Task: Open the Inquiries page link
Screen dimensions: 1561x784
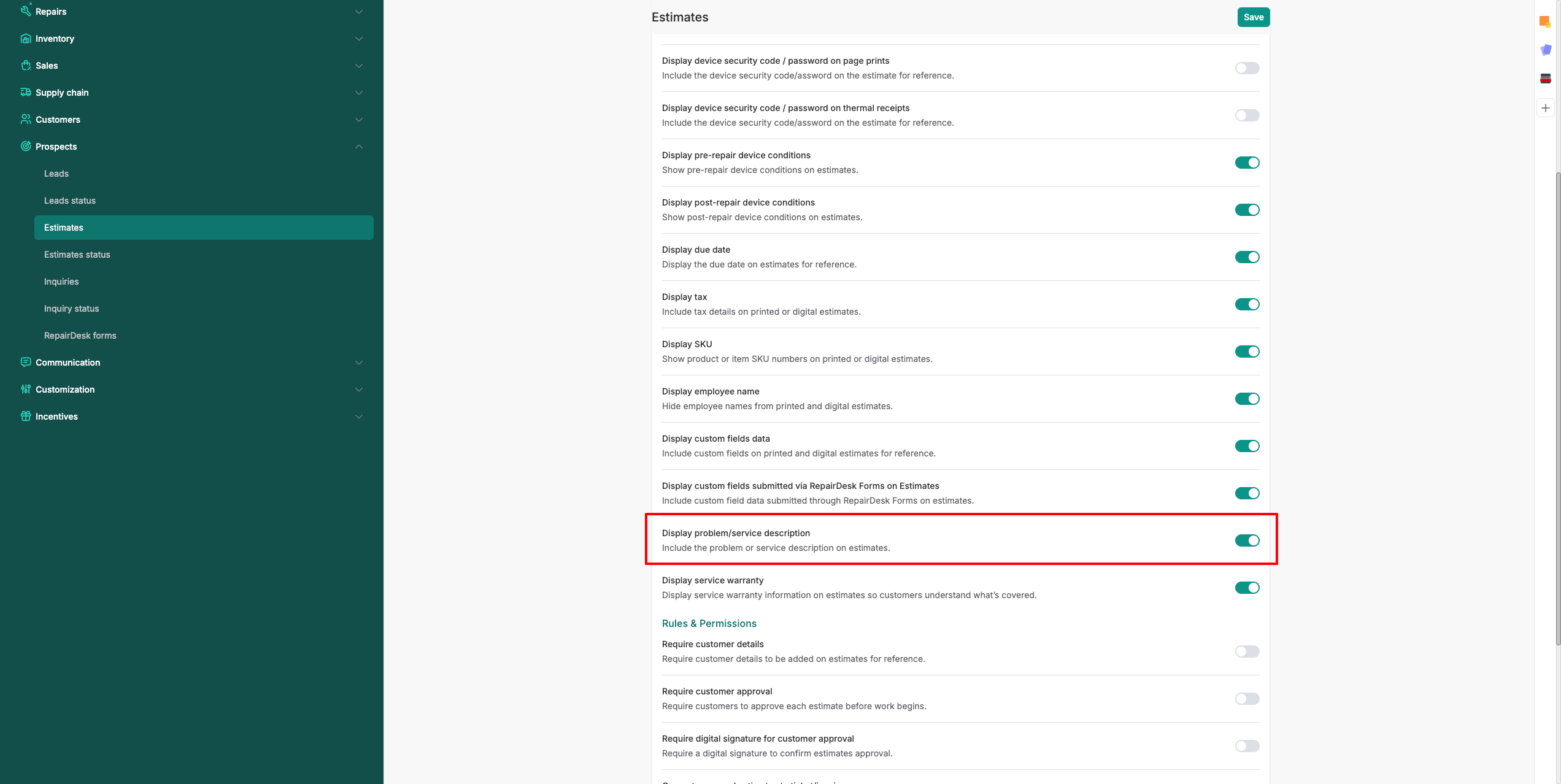Action: (61, 282)
